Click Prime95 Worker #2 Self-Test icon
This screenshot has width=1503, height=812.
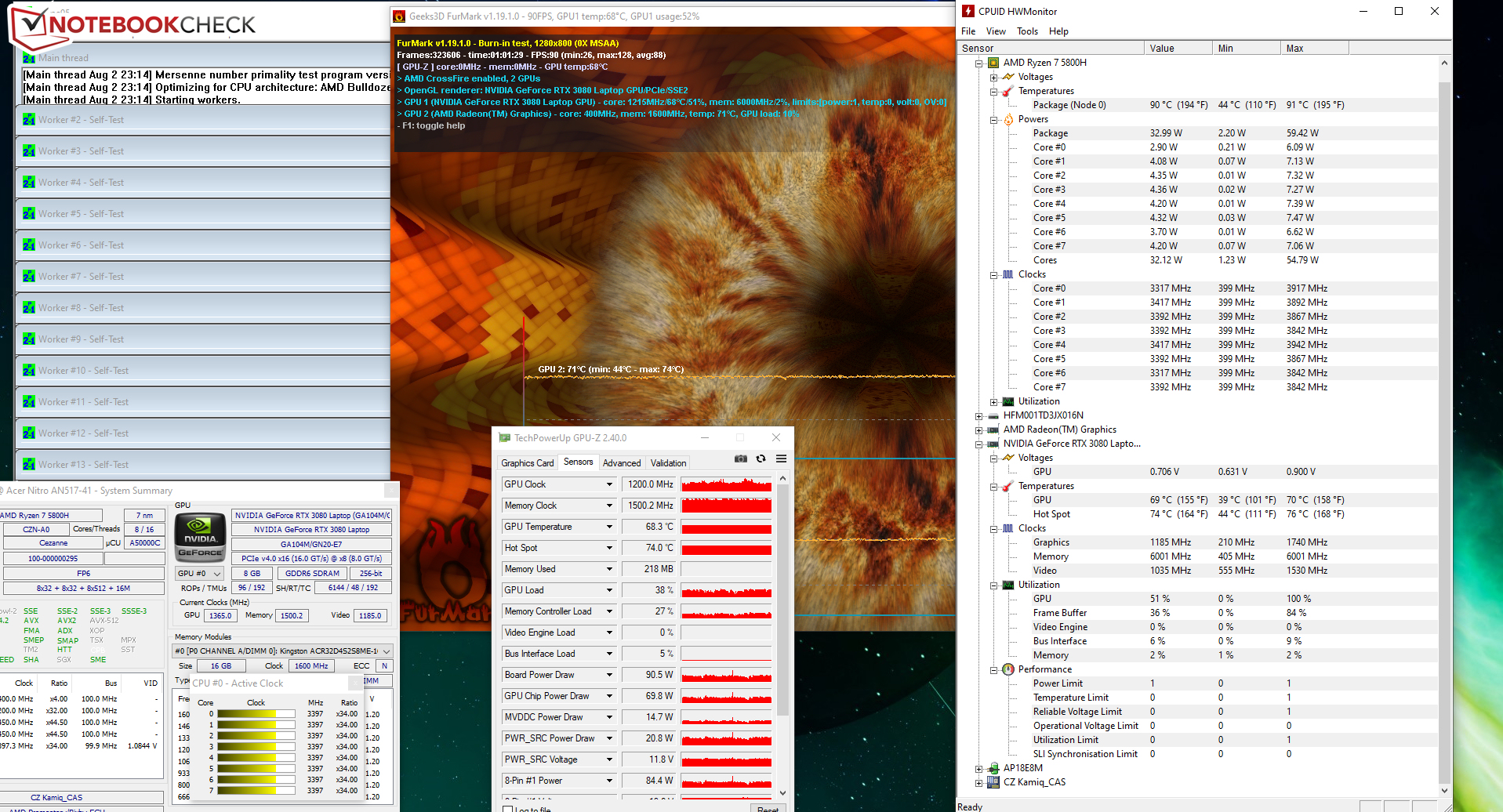(29, 120)
